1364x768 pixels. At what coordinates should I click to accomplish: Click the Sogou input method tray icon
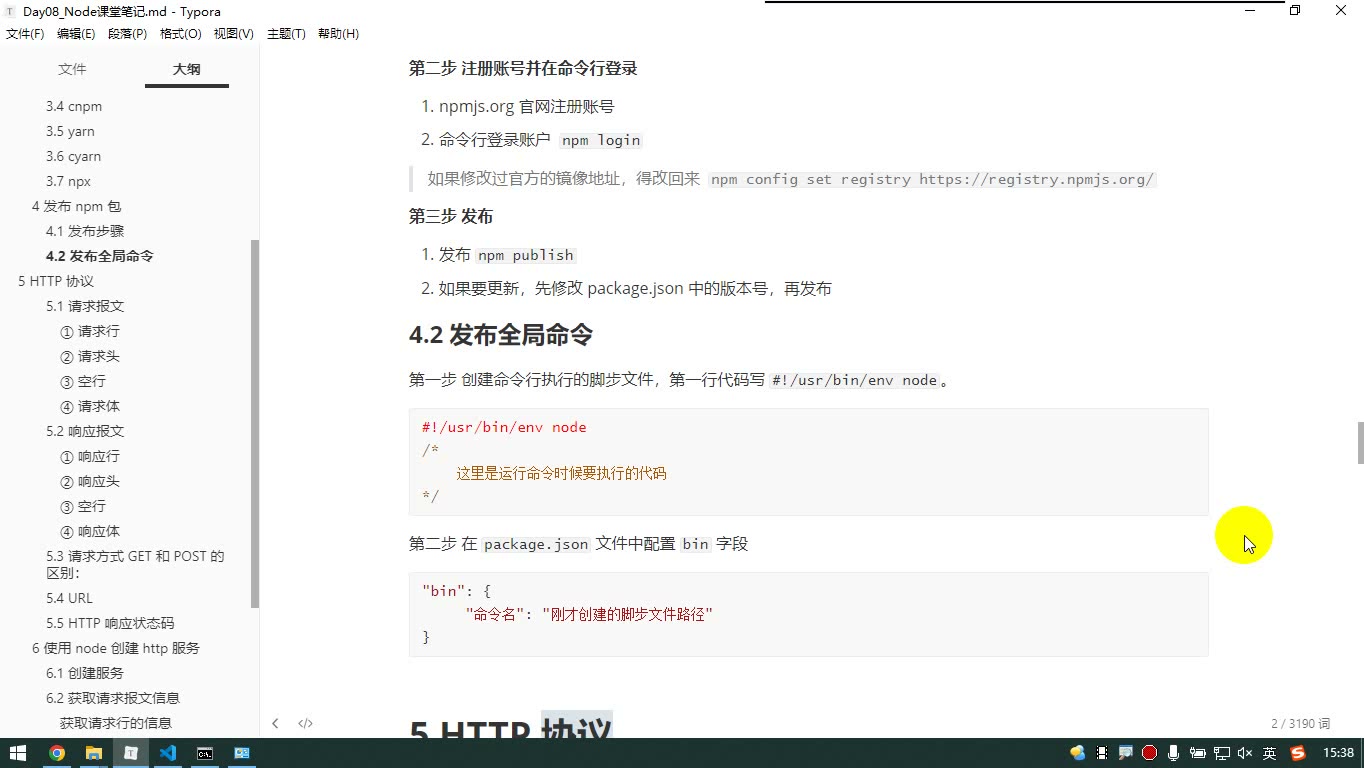1298,753
